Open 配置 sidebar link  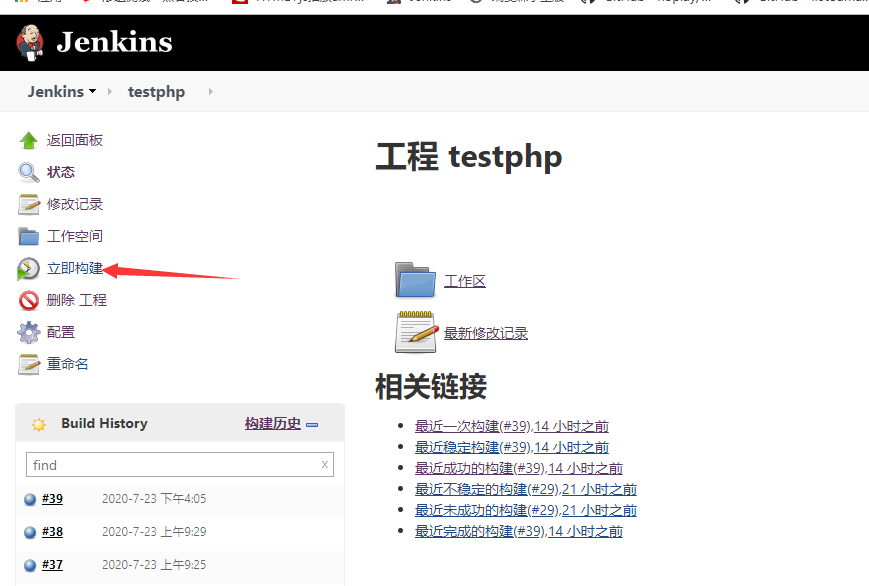point(60,332)
